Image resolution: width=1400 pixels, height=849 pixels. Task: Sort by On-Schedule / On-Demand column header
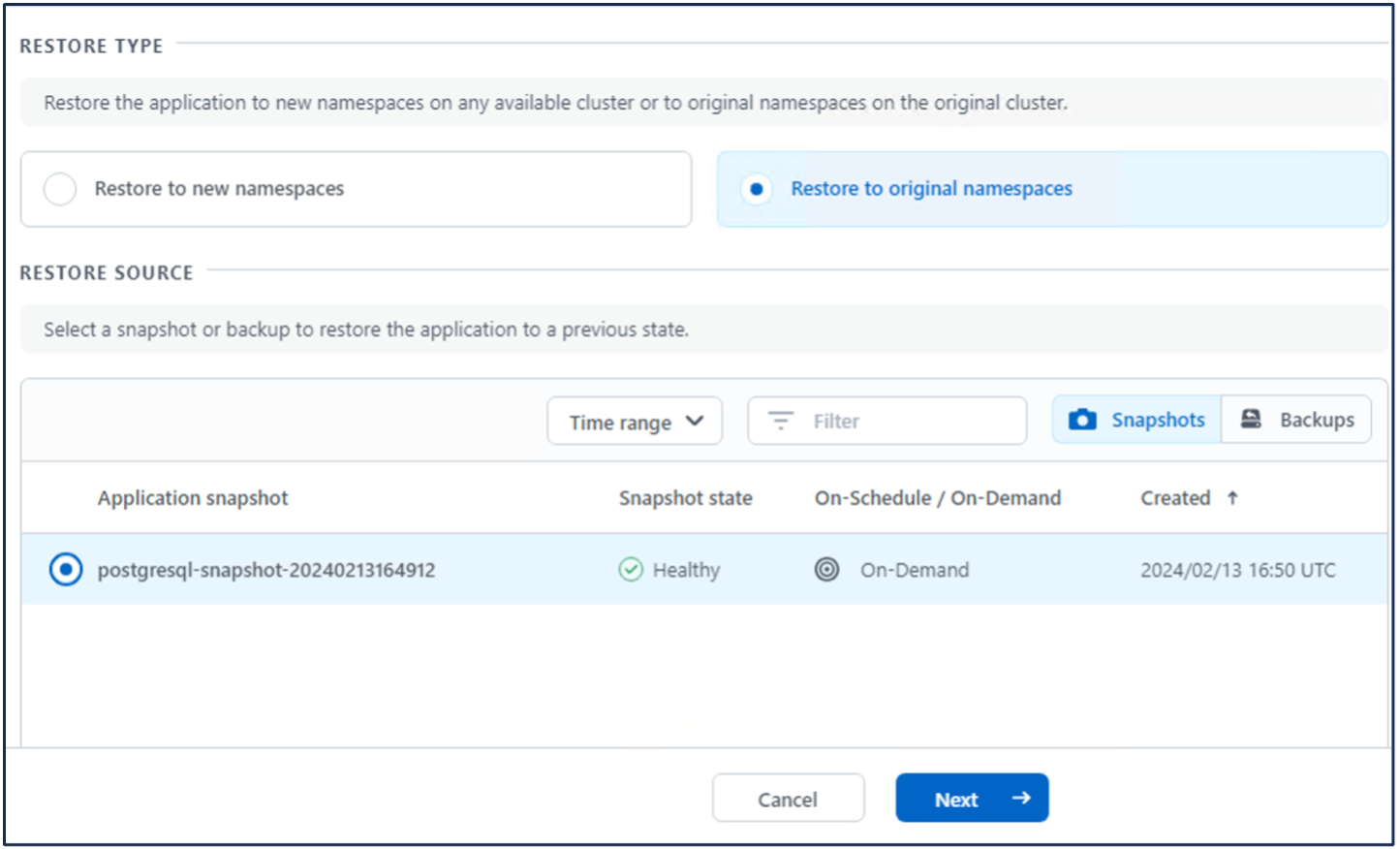click(x=937, y=498)
